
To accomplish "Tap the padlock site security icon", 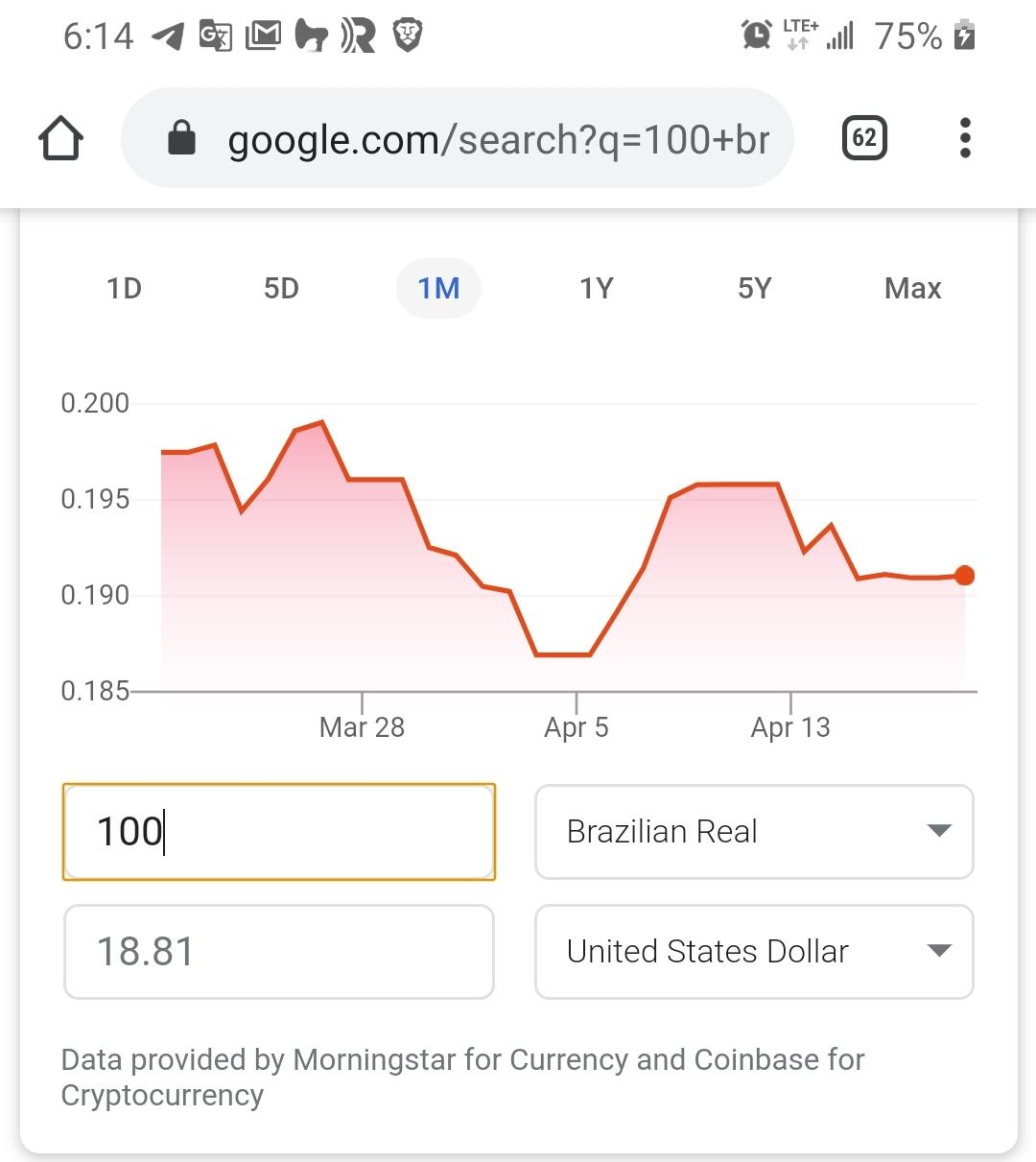I will [x=181, y=138].
